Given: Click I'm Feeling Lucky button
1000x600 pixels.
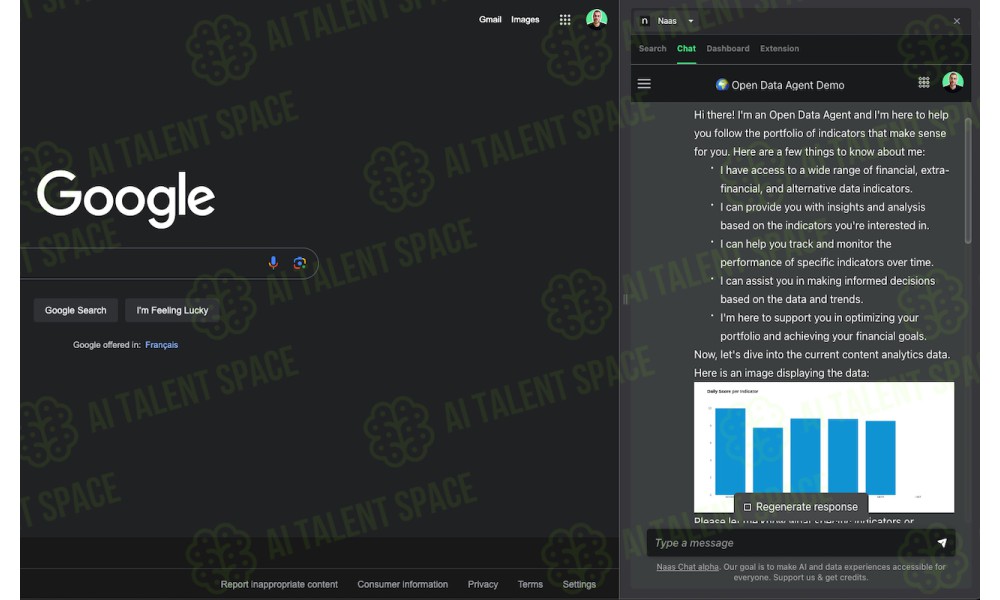Looking at the screenshot, I should click(172, 311).
